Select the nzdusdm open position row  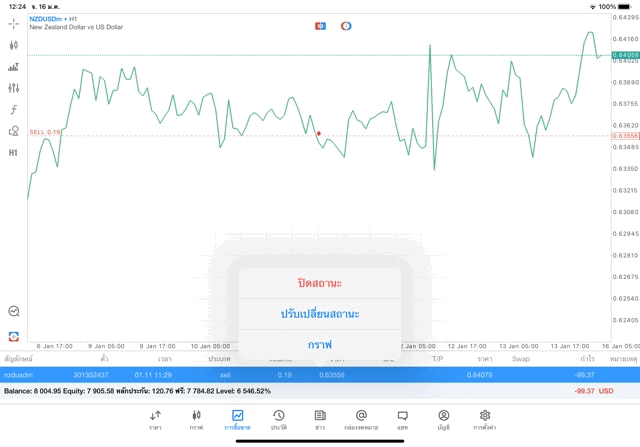point(320,375)
